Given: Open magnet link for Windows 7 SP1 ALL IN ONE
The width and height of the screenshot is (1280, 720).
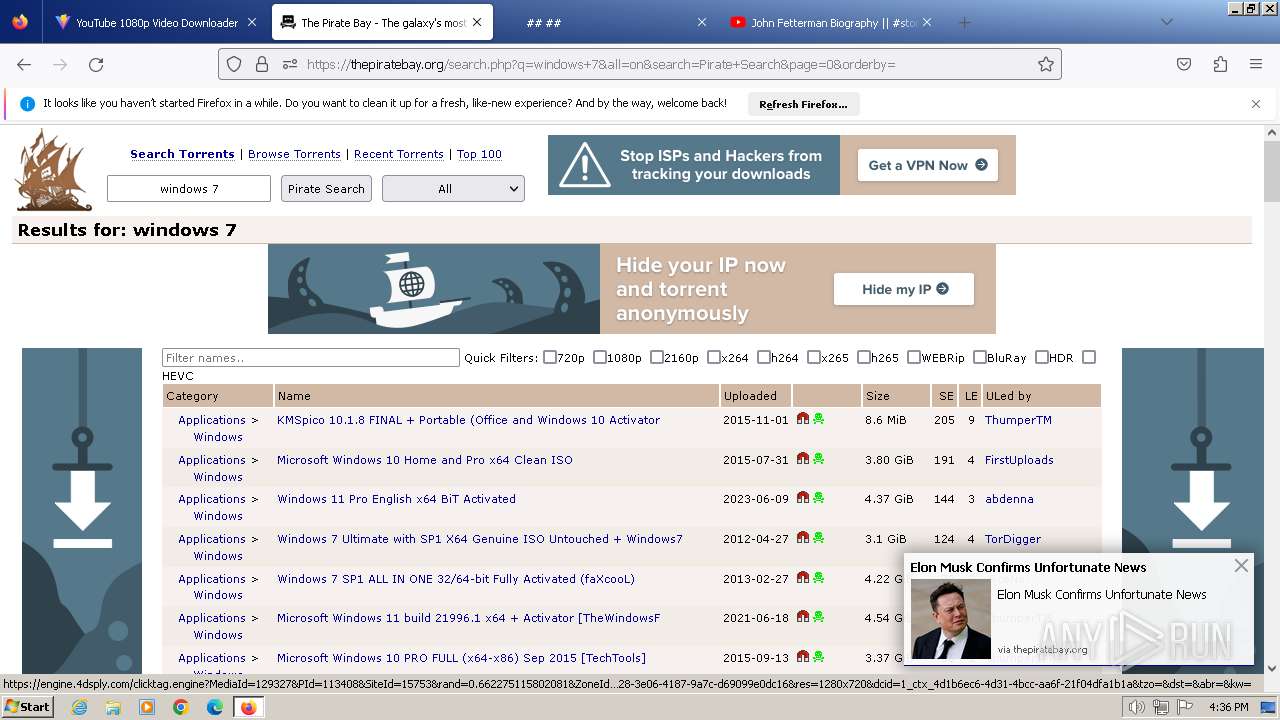Looking at the screenshot, I should [x=802, y=578].
